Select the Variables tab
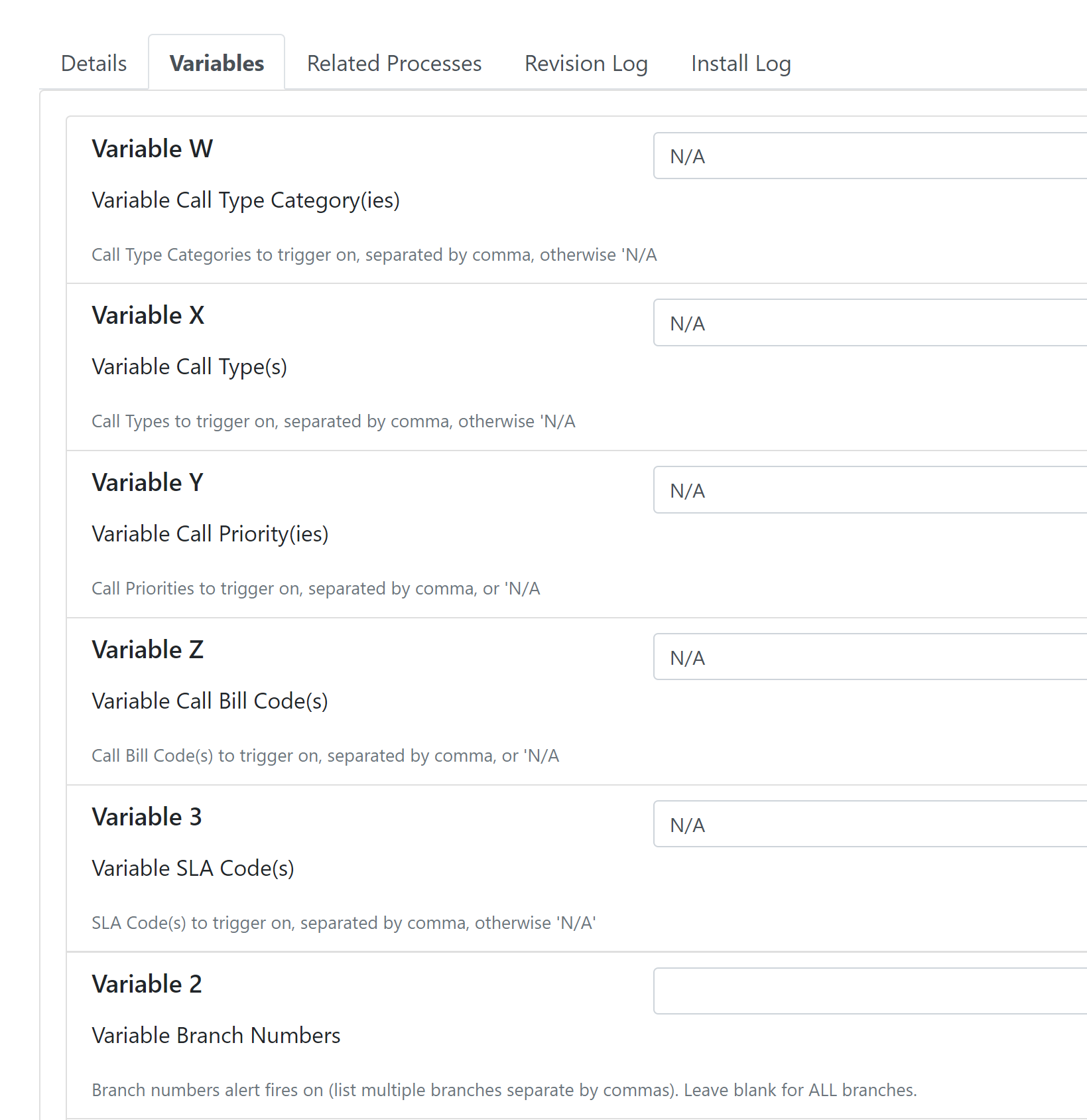This screenshot has height=1120, width=1087. tap(217, 63)
